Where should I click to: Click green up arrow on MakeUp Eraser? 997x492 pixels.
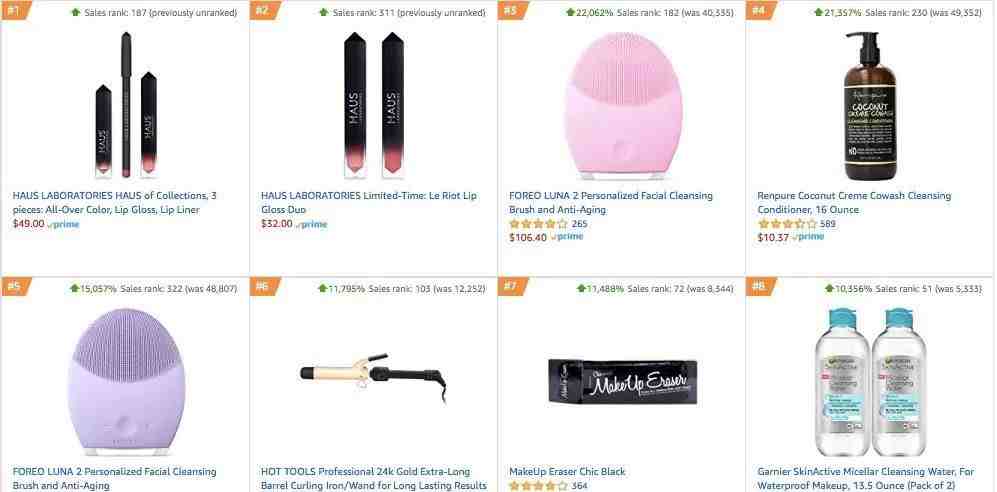point(581,289)
